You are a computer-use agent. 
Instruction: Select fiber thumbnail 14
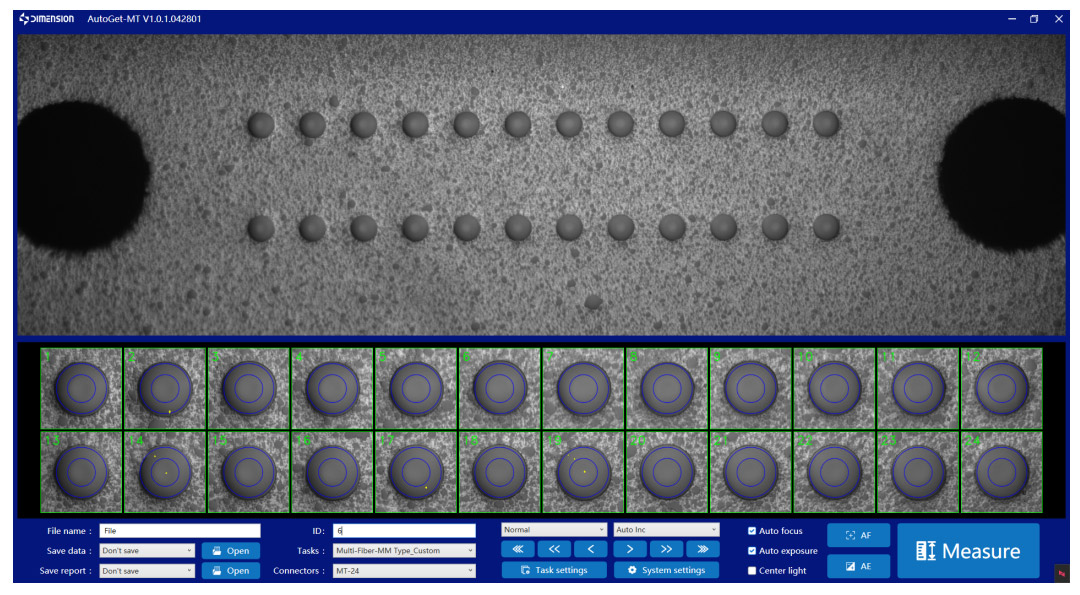[165, 472]
